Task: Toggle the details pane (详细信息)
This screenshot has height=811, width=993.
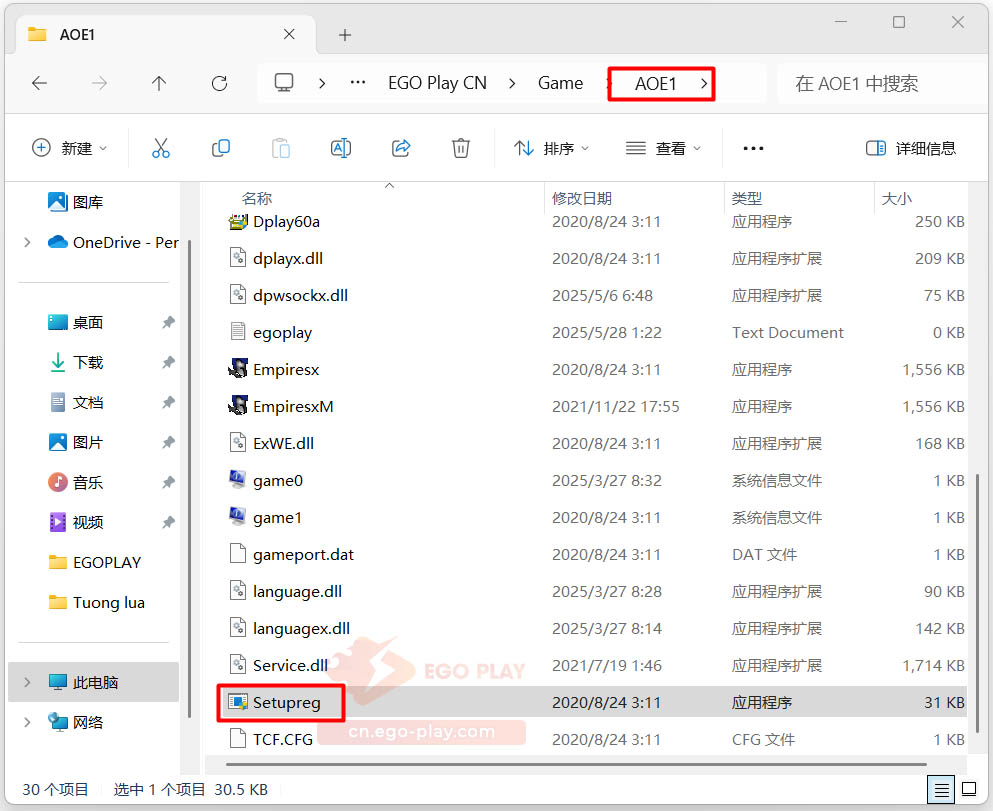Action: click(911, 148)
